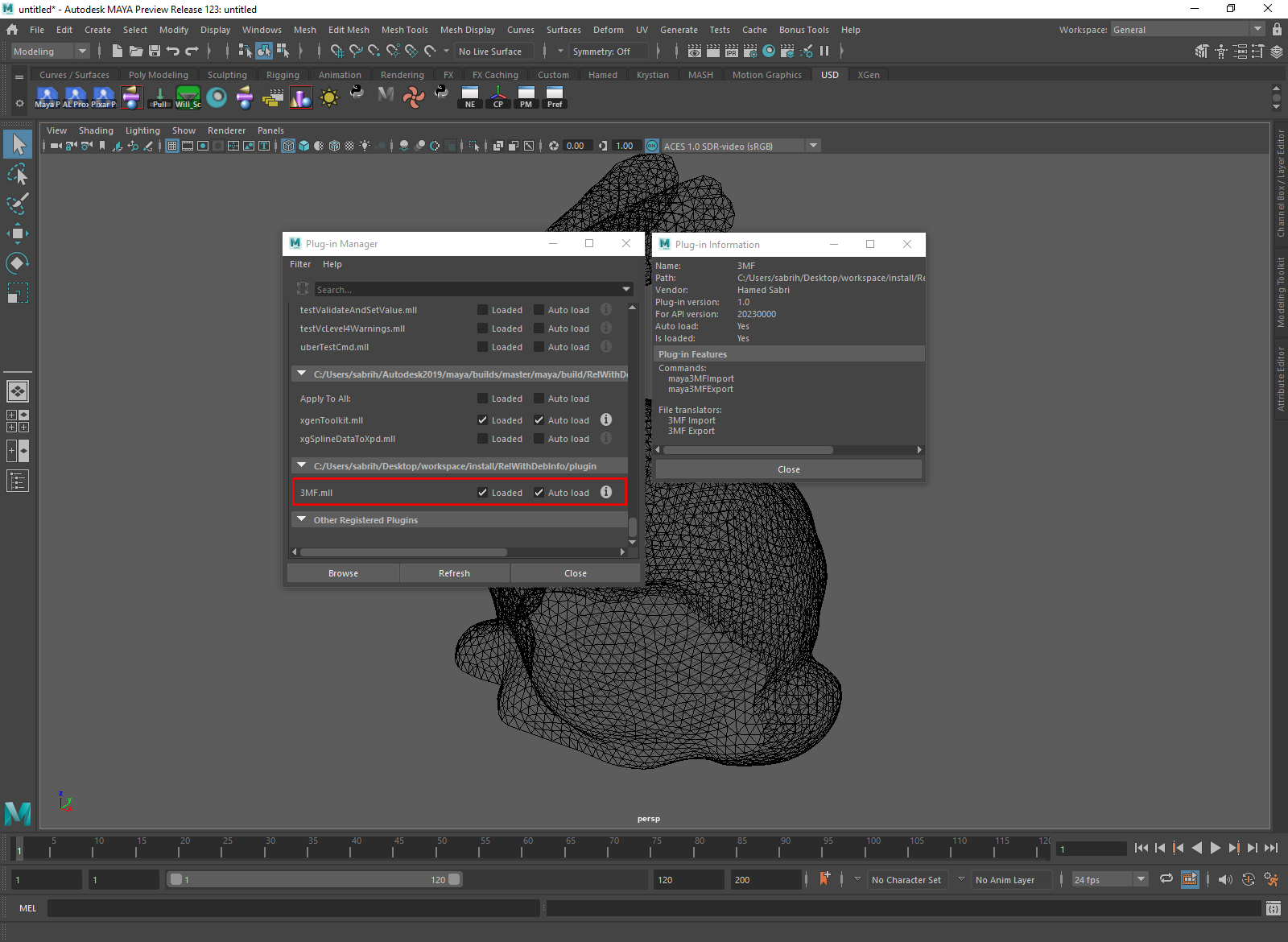The width and height of the screenshot is (1288, 942).
Task: Open the 24 fps frame rate dropdown
Action: pos(1110,880)
